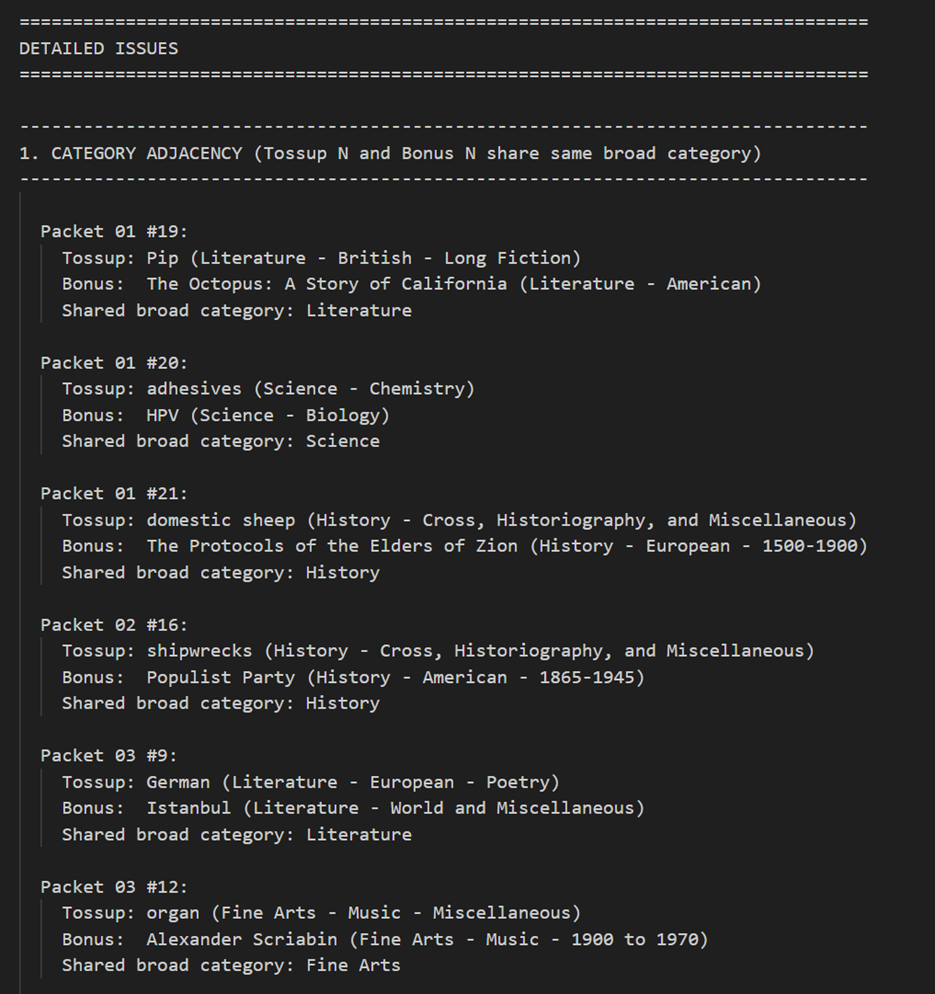Click the "Packet 01 #19:" line
935x994 pixels.
point(114,231)
